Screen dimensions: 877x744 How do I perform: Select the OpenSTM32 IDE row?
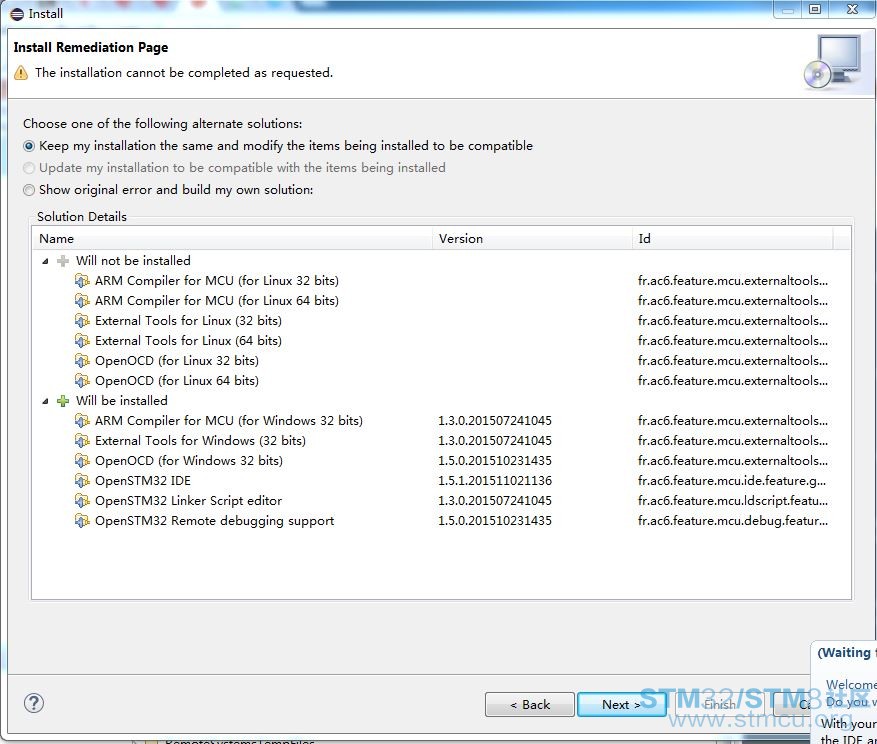[442, 481]
